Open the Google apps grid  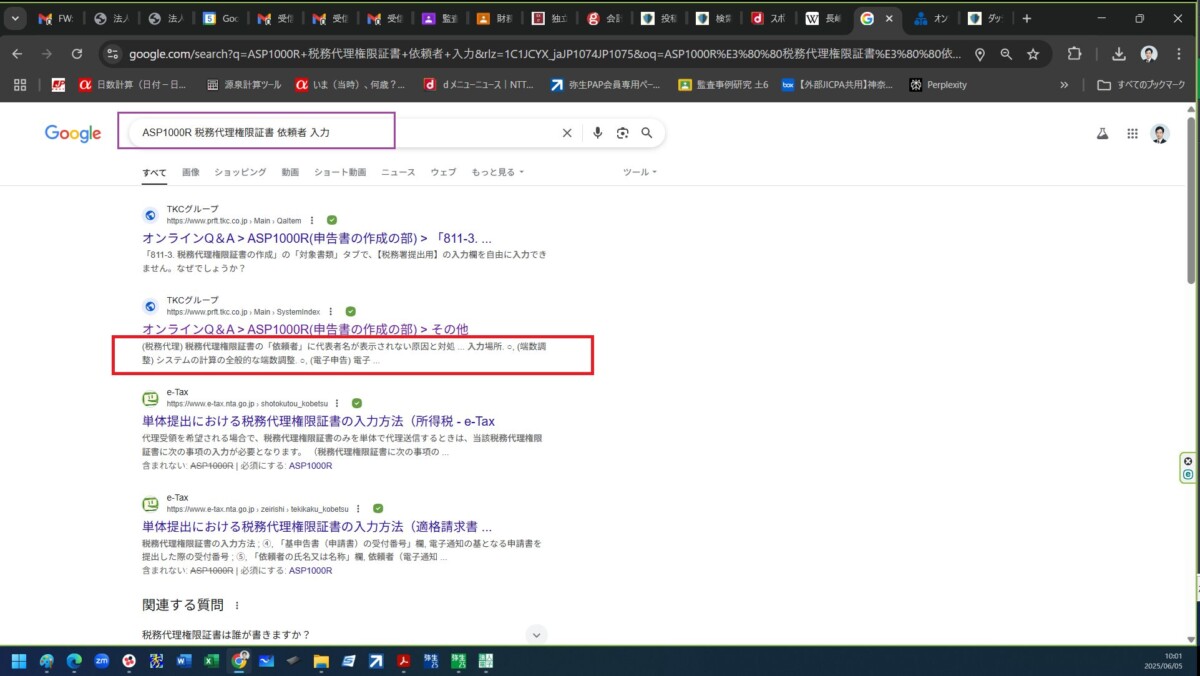pos(1132,133)
